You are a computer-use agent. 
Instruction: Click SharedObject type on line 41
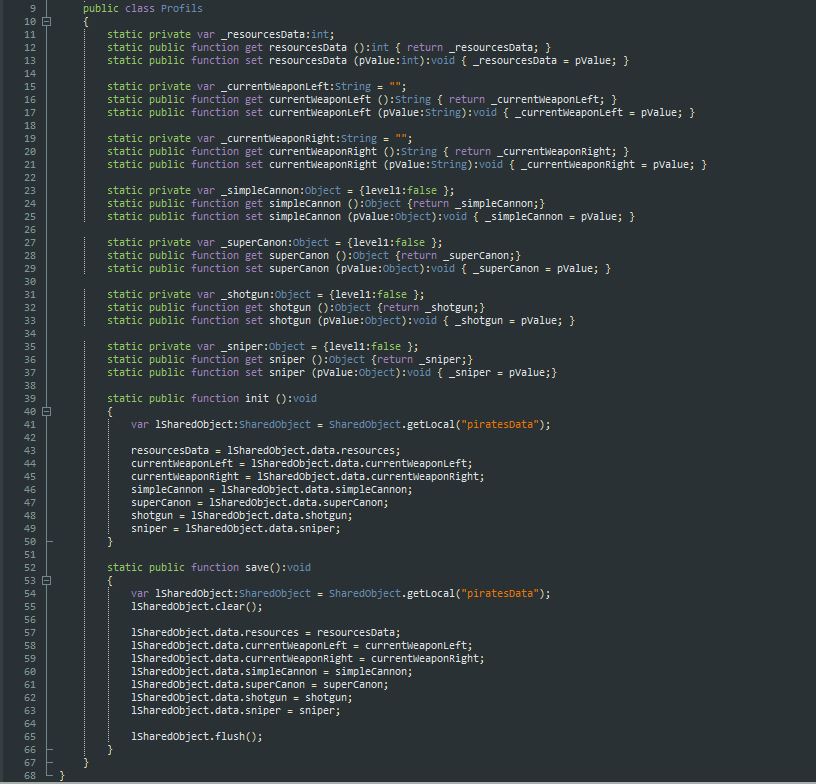coord(275,425)
